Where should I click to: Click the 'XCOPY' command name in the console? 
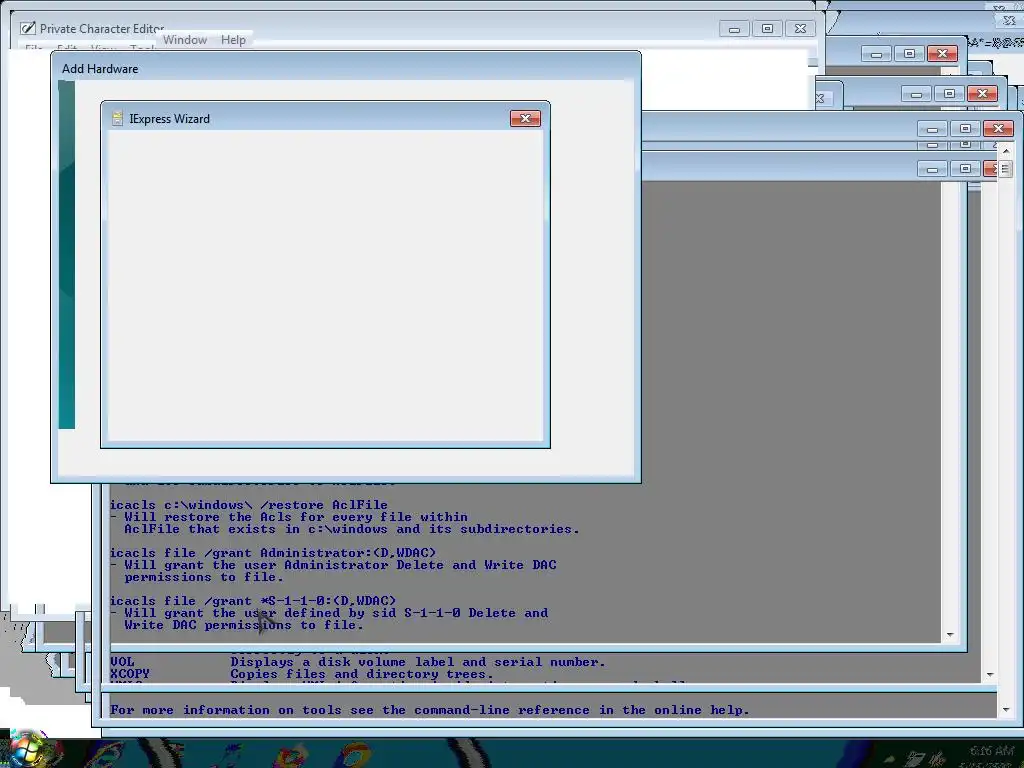point(129,674)
